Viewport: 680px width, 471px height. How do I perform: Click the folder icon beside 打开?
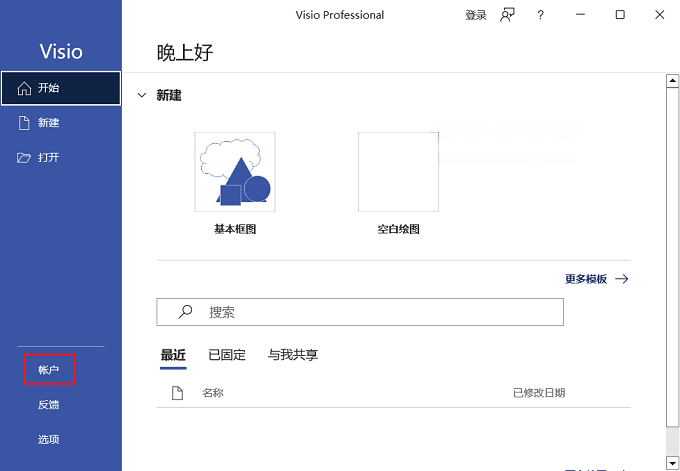(x=24, y=157)
